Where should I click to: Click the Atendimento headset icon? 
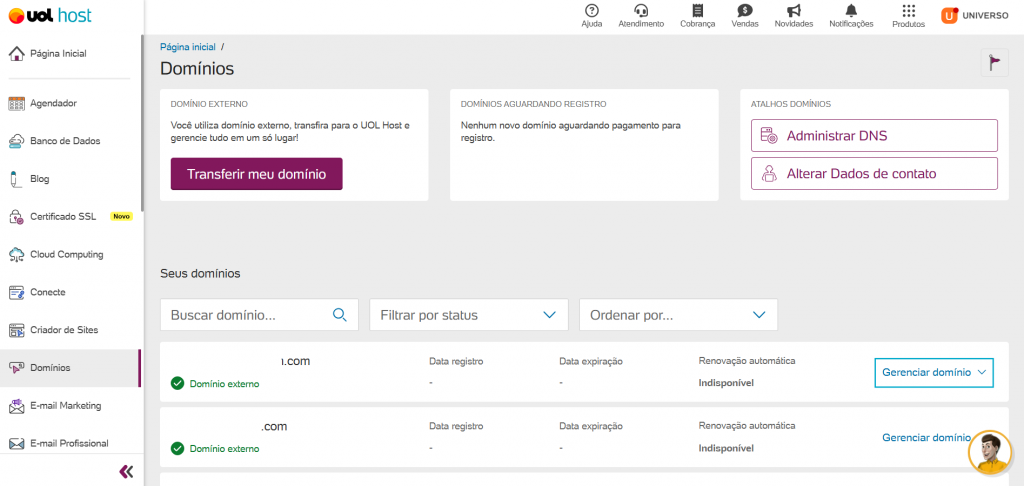(x=641, y=11)
